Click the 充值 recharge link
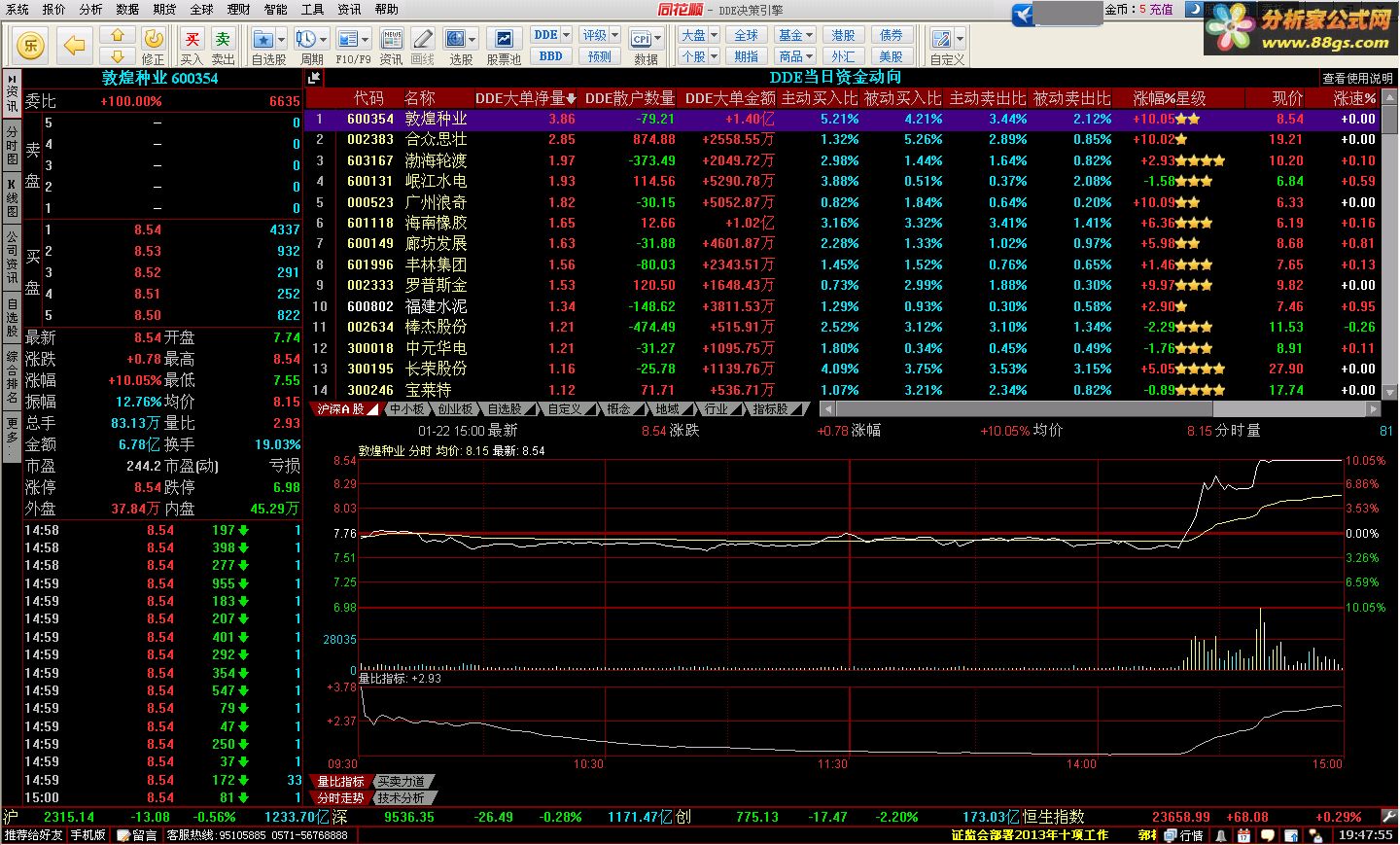The width and height of the screenshot is (1400, 845). point(1162,9)
